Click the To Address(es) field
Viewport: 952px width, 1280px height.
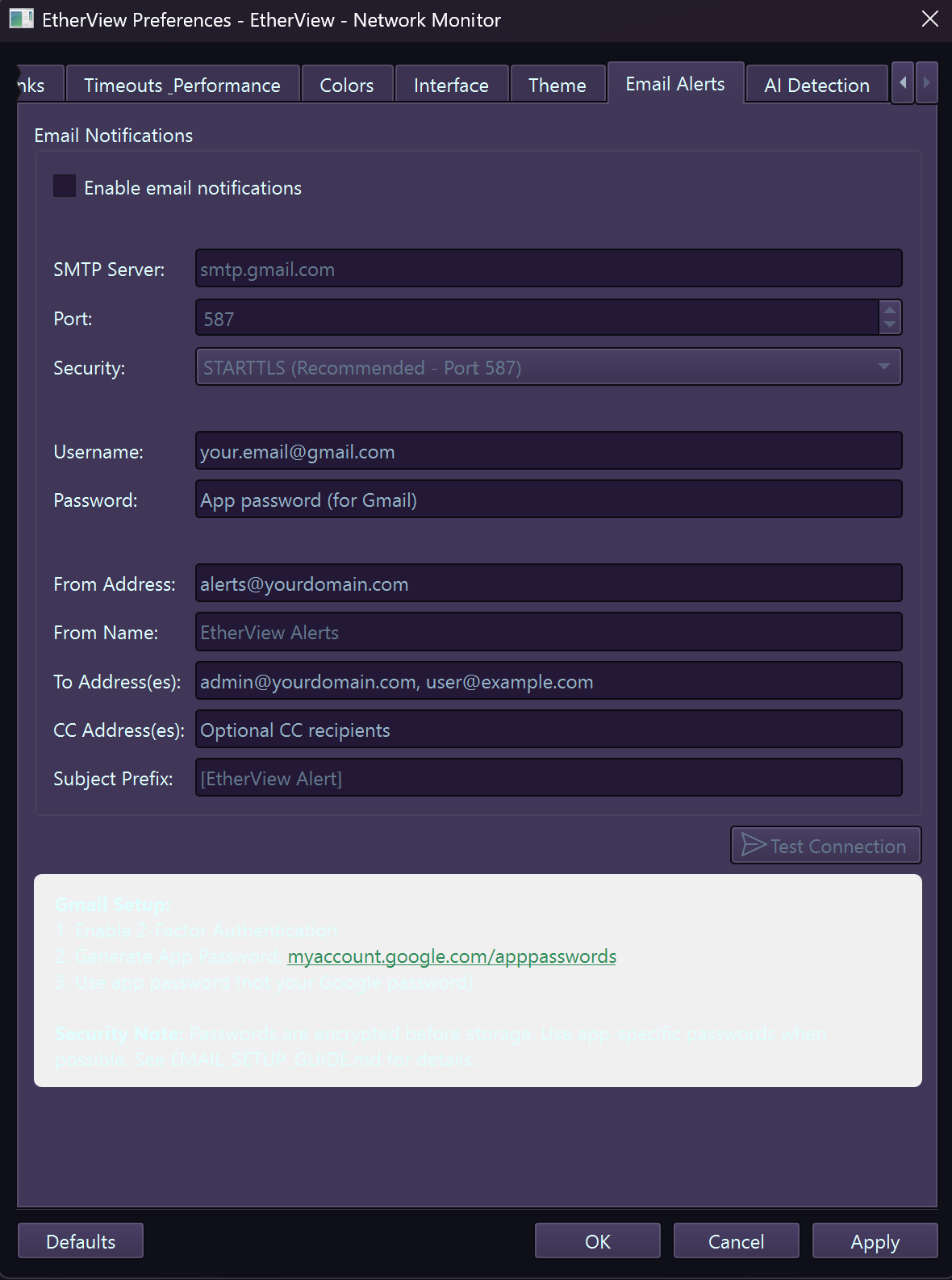point(549,680)
